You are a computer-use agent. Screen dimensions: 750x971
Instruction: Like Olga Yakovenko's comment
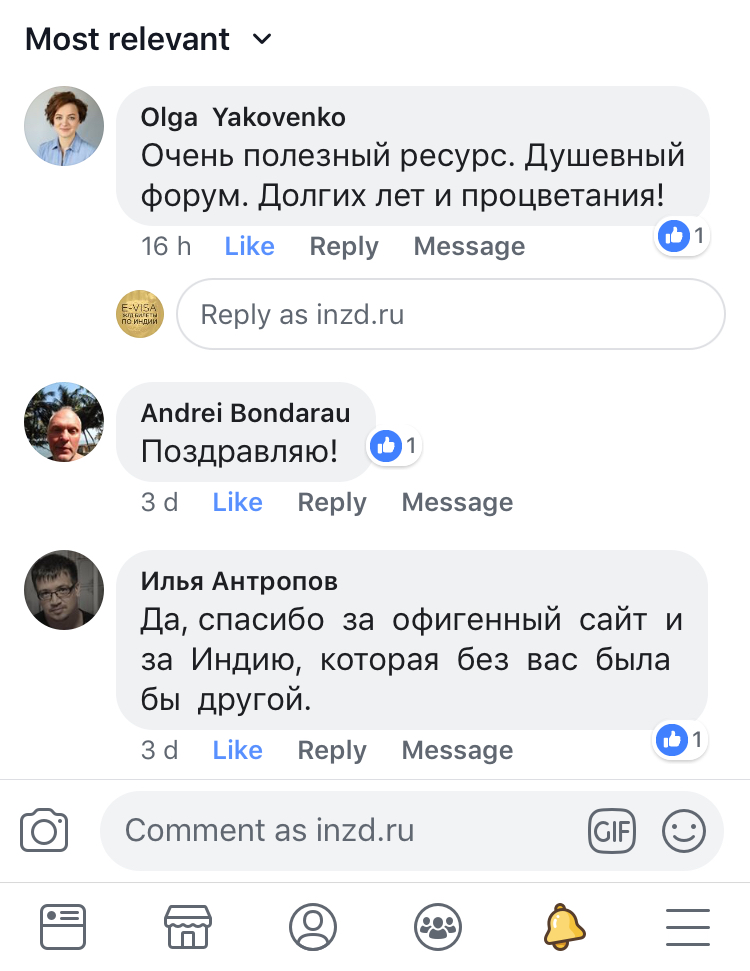click(x=249, y=247)
